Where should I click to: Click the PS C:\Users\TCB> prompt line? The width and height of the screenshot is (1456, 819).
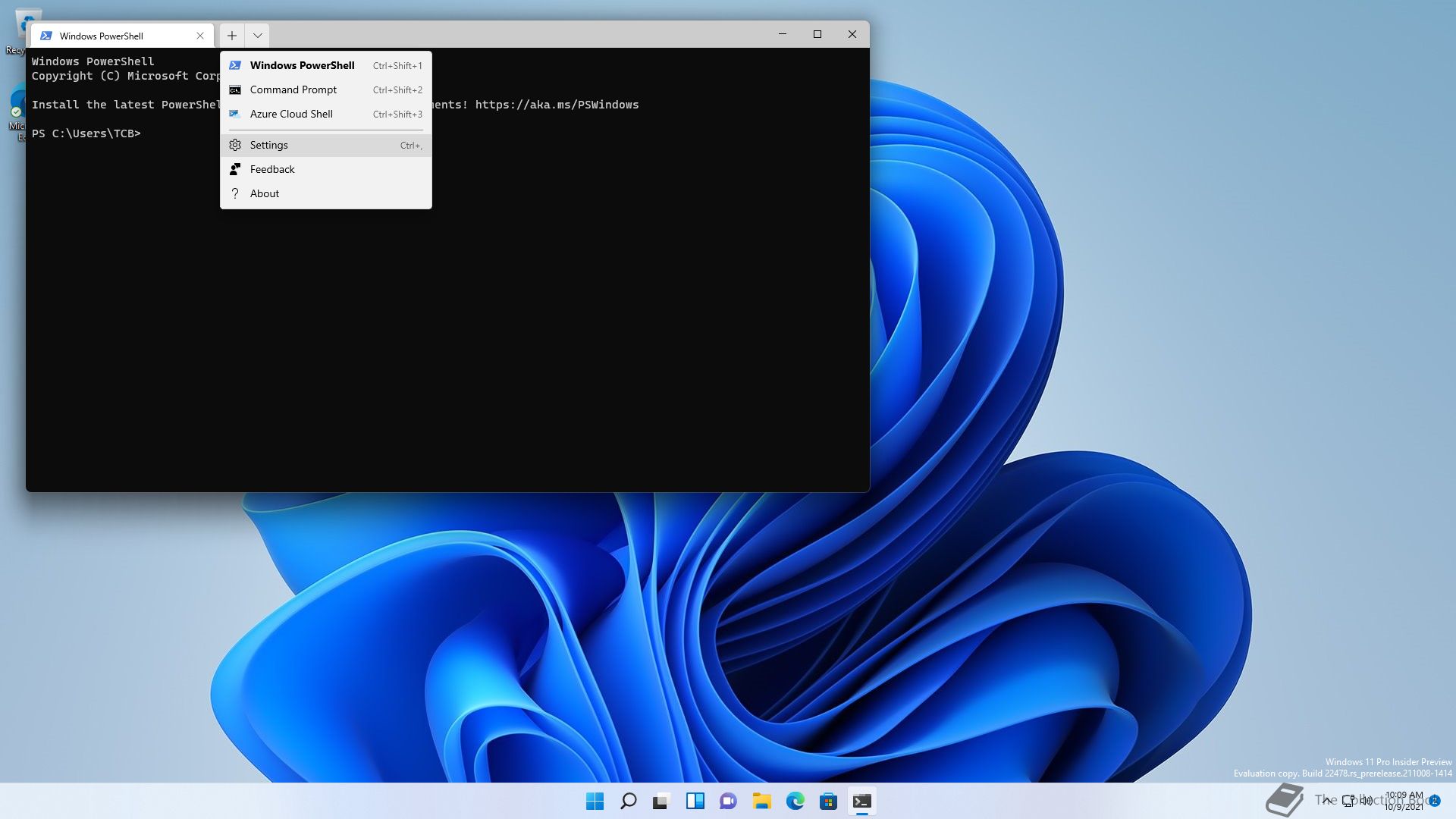click(x=86, y=133)
